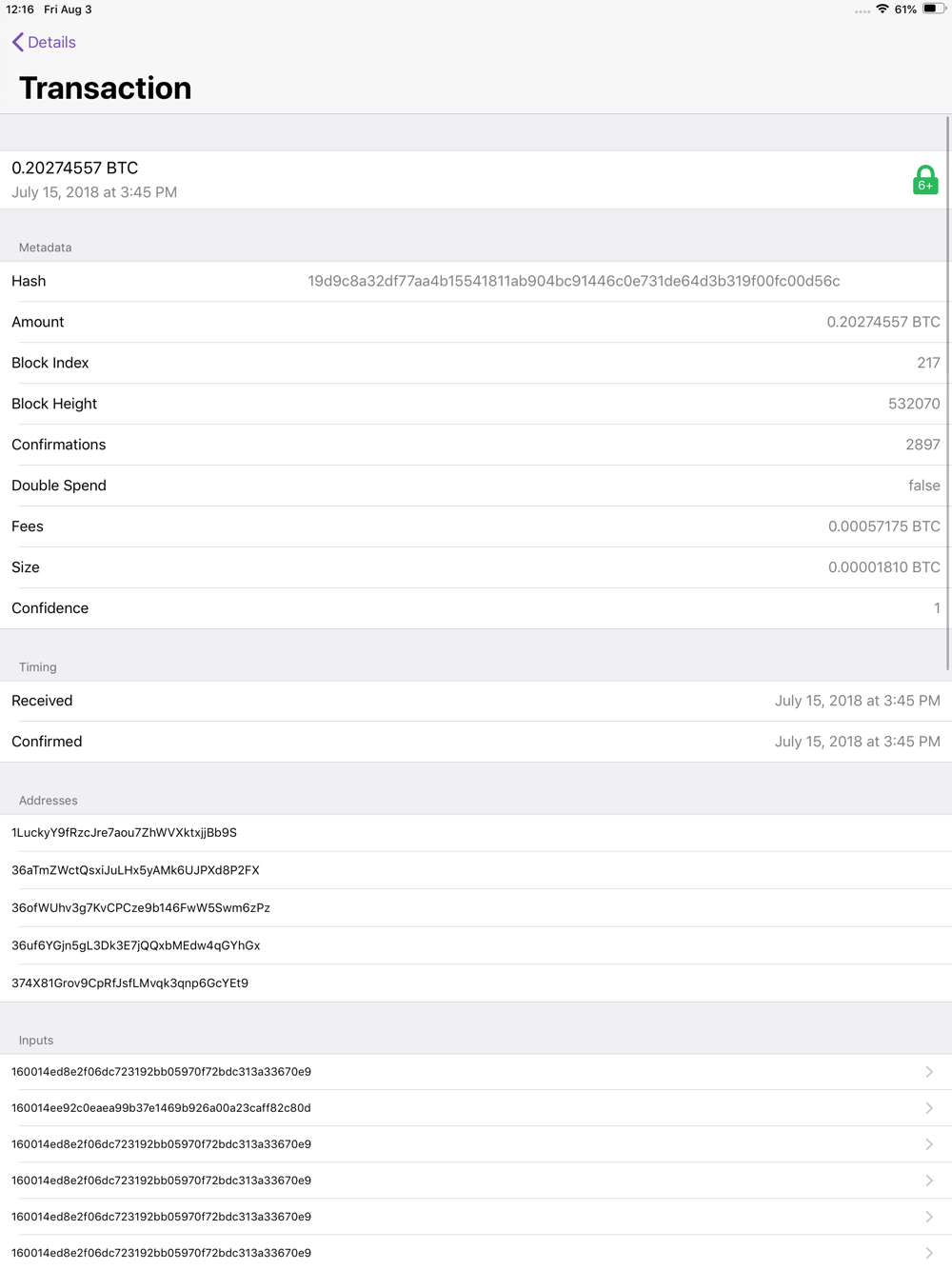Tap the Wi-Fi status icon
This screenshot has height=1270, width=952.
click(x=883, y=10)
